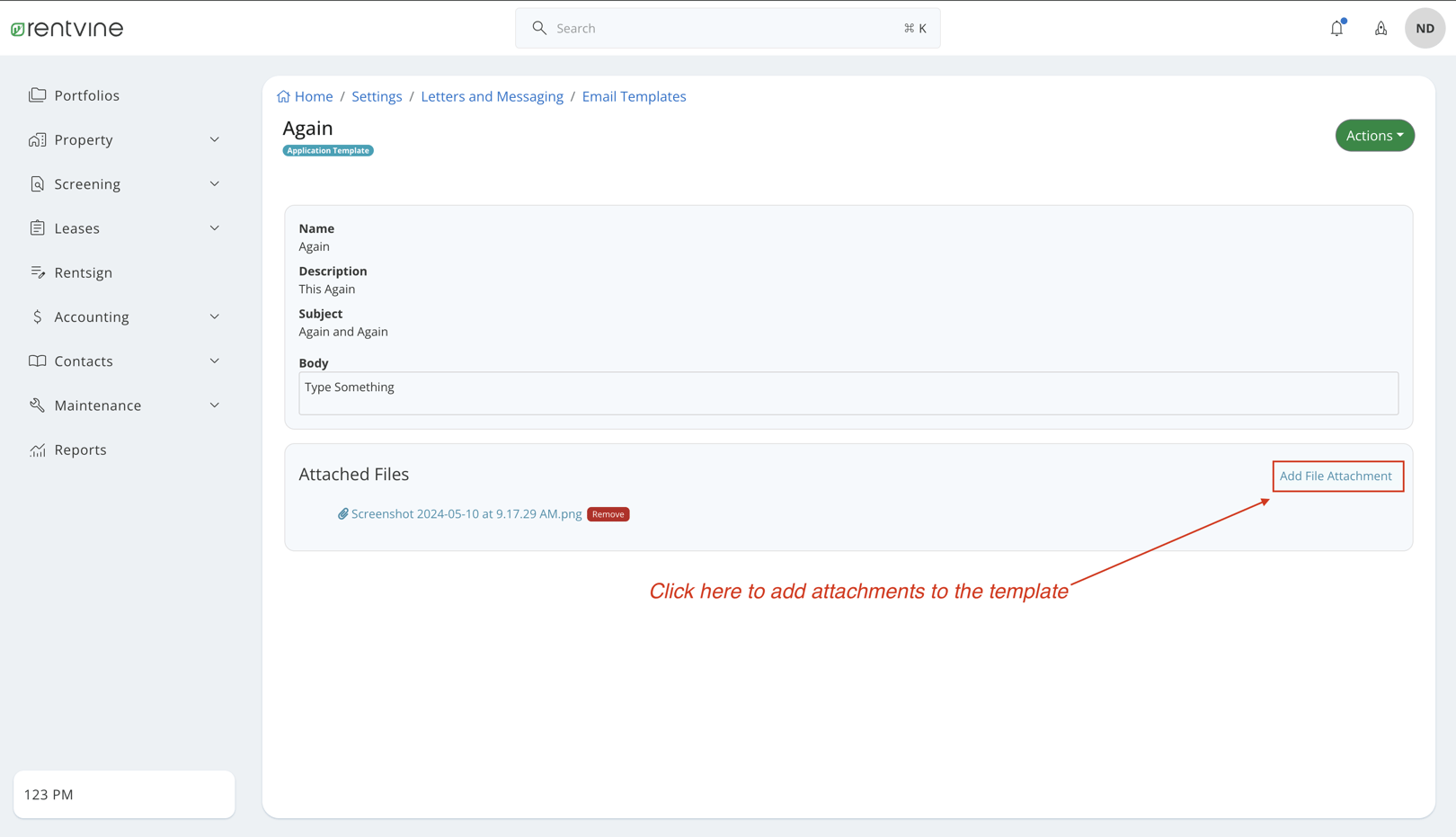The image size is (1456, 837).
Task: Select the Reports chart icon
Action: click(37, 450)
